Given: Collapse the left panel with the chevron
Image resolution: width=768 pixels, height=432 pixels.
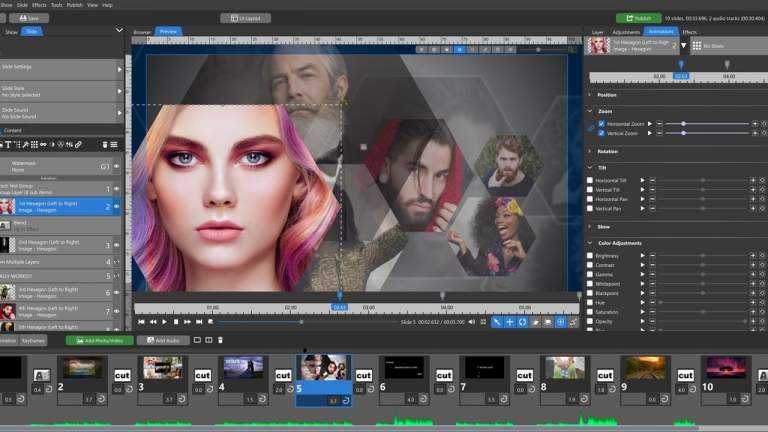Looking at the screenshot, I should coord(119,30).
